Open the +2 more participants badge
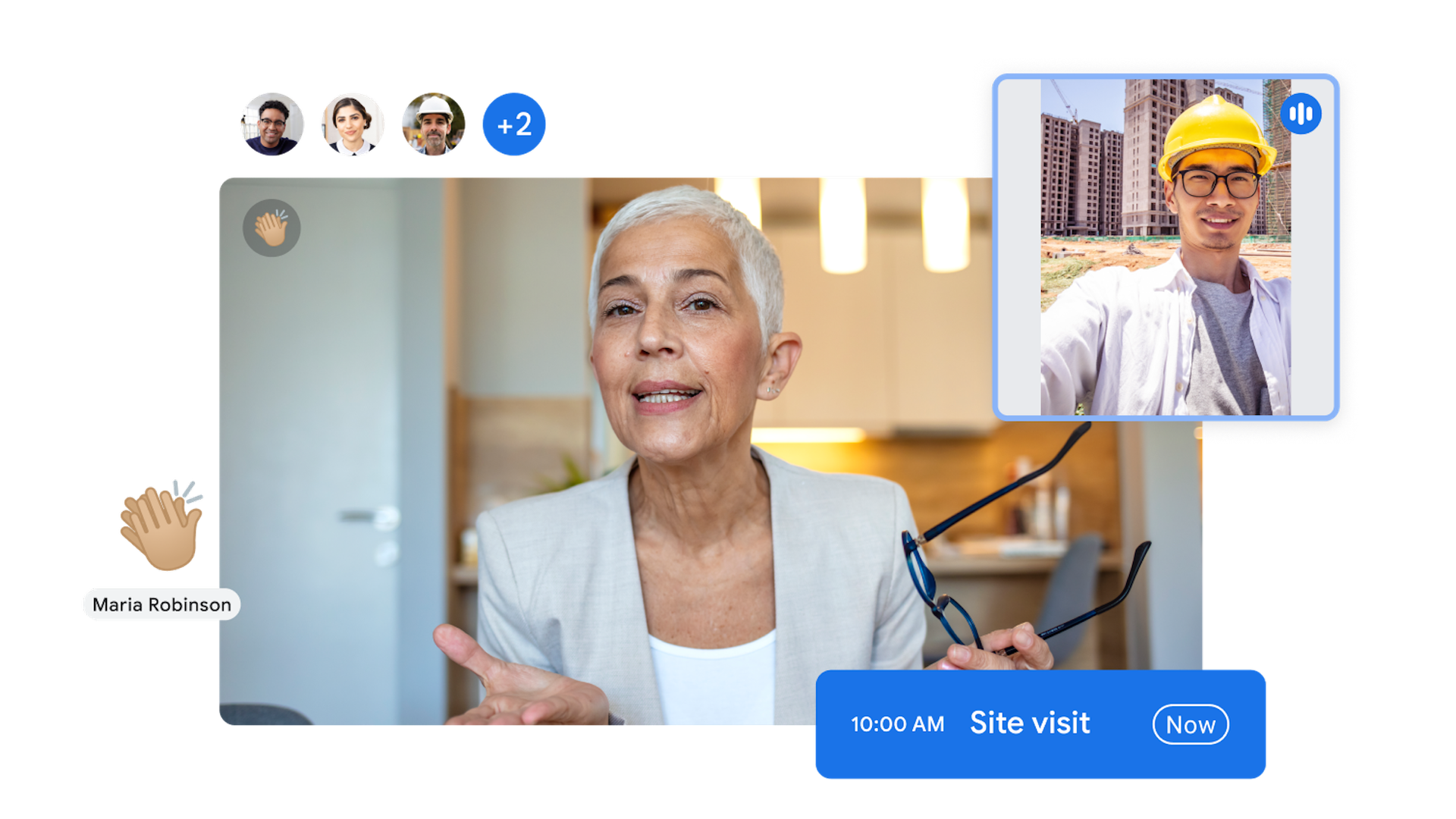Viewport: 1456px width, 819px height. point(513,124)
